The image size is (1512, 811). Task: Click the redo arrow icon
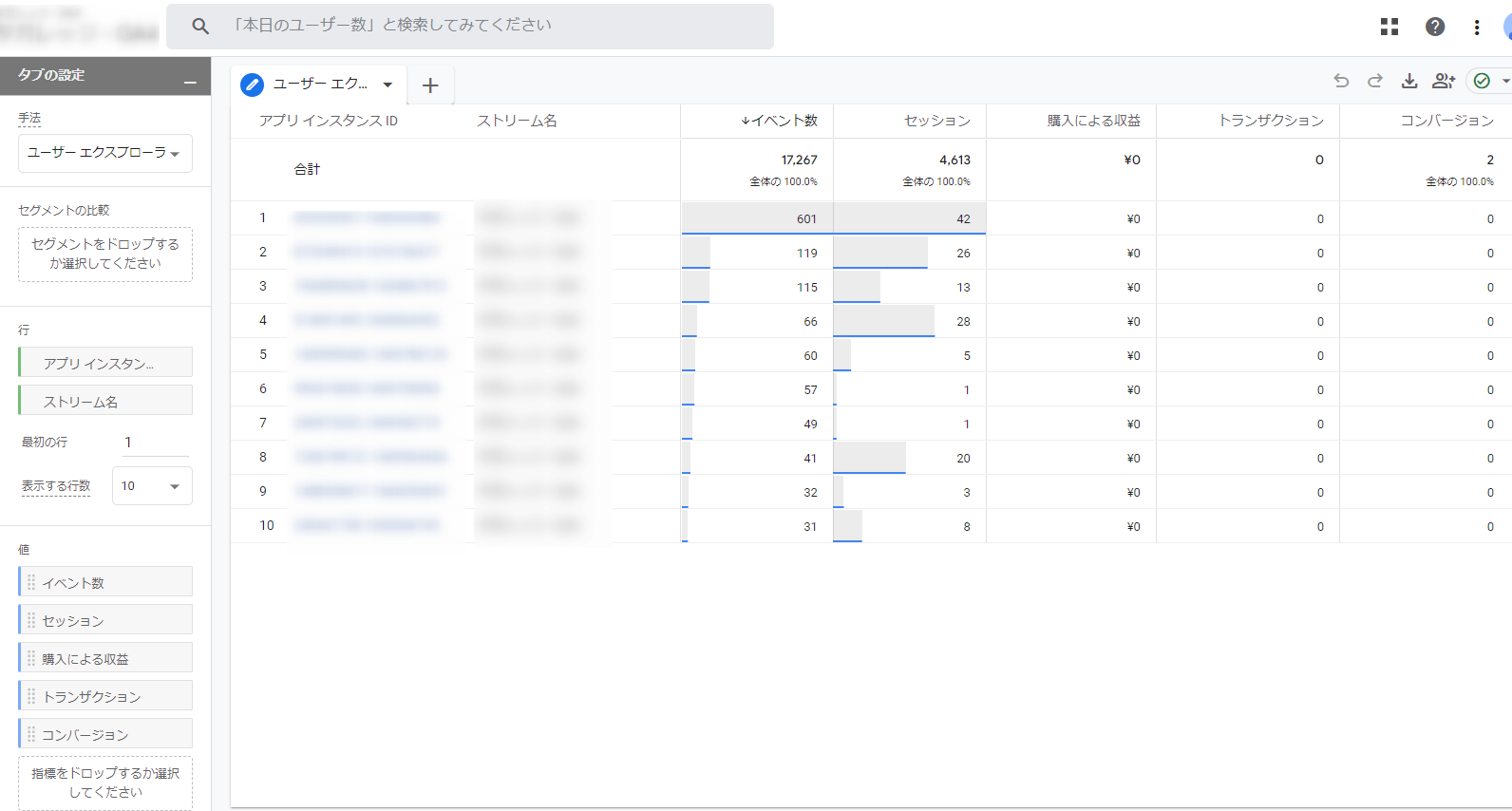point(1375,81)
